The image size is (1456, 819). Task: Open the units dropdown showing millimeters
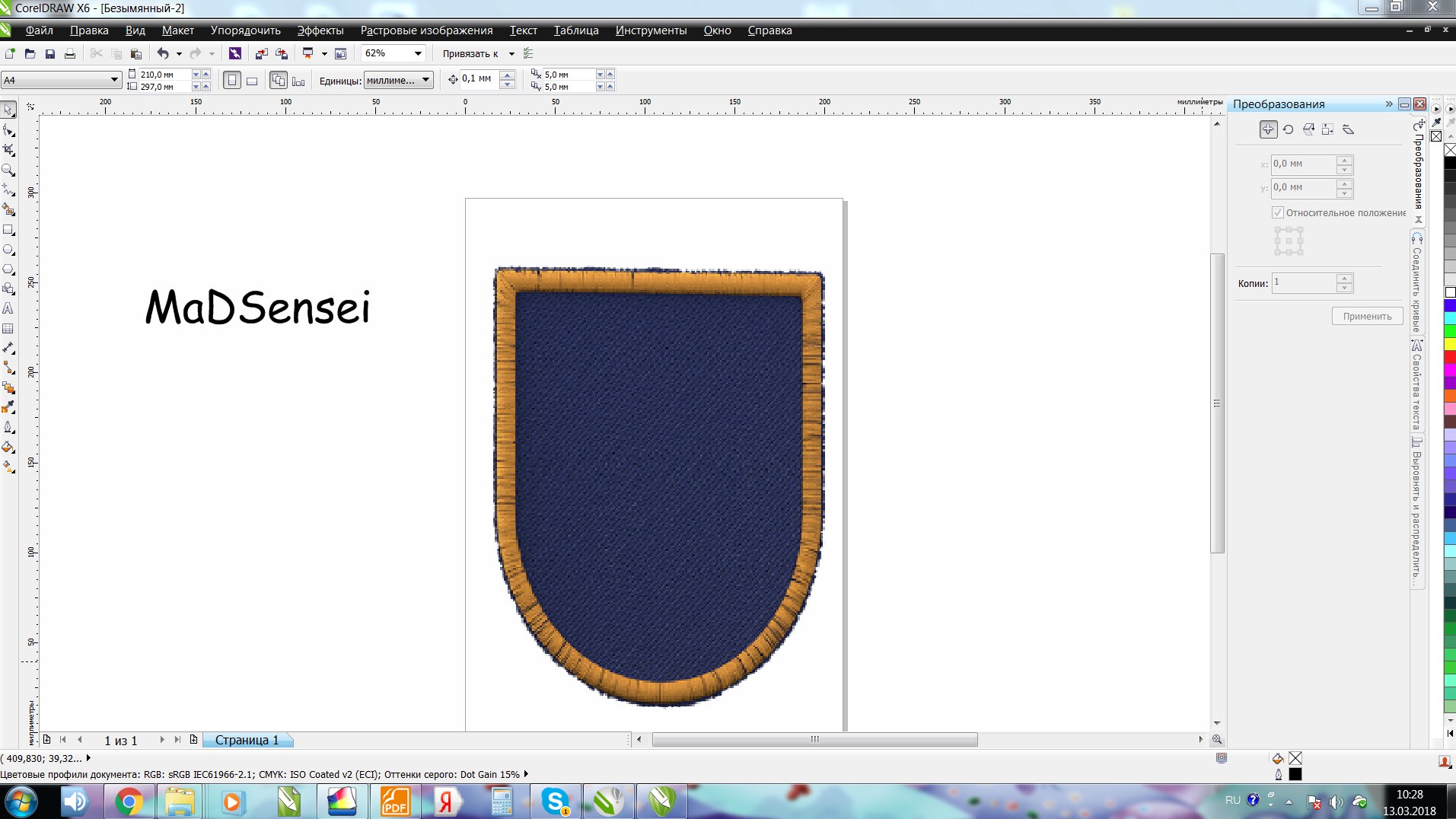pos(426,80)
